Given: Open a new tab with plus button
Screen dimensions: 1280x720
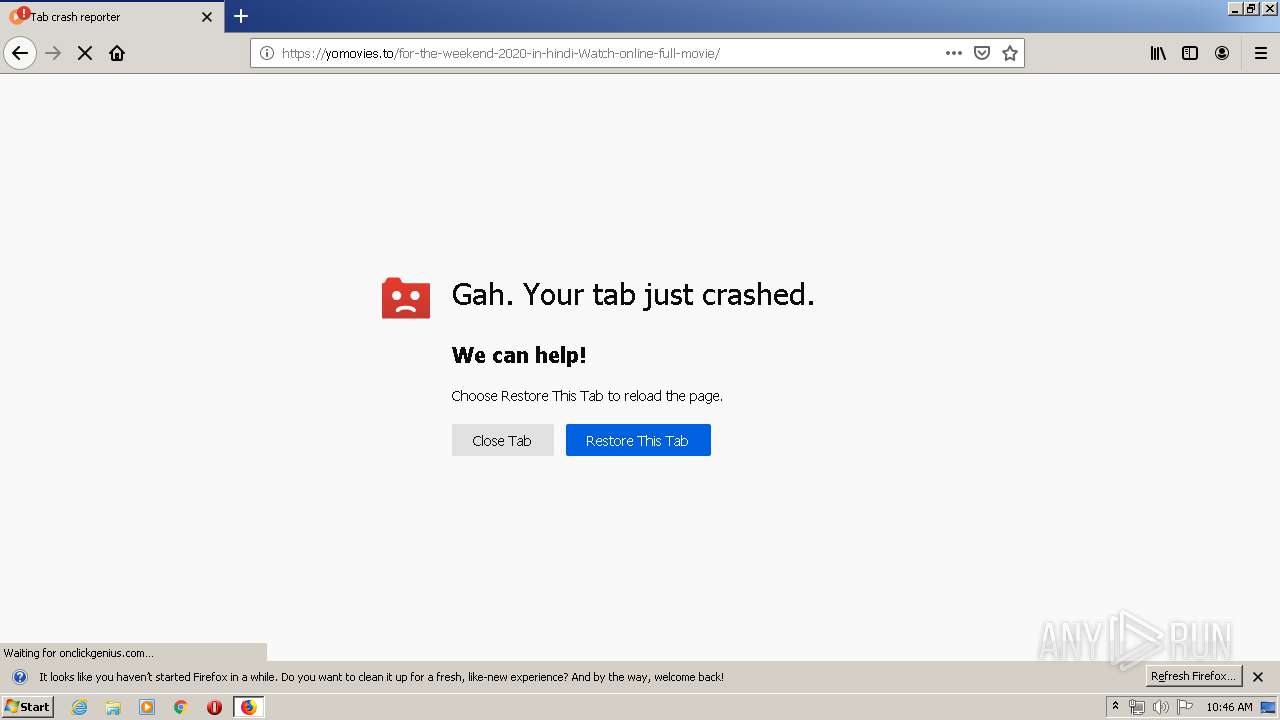Looking at the screenshot, I should coord(241,16).
